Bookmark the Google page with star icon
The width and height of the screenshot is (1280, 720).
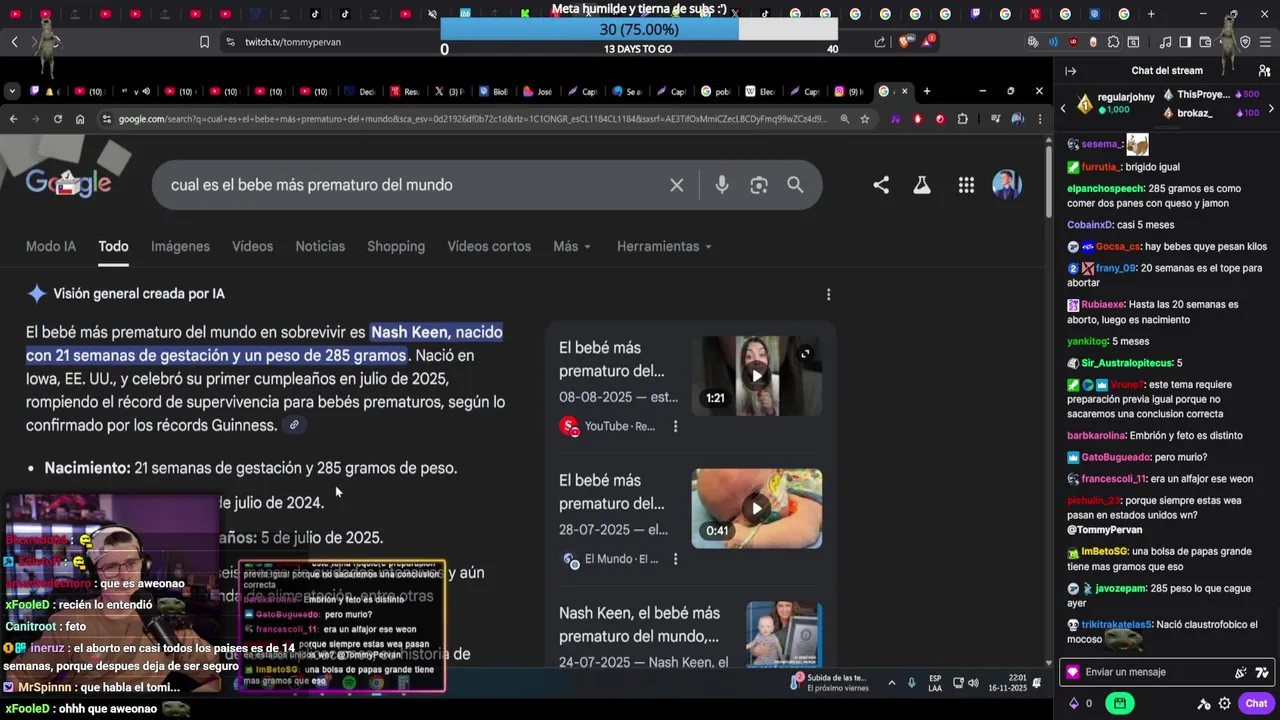click(865, 119)
